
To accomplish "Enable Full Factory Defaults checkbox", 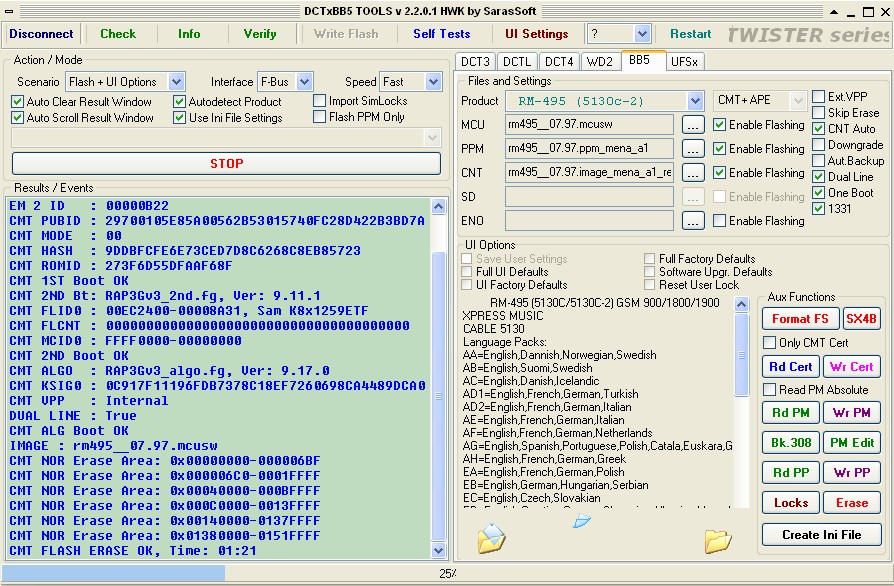I will point(649,258).
